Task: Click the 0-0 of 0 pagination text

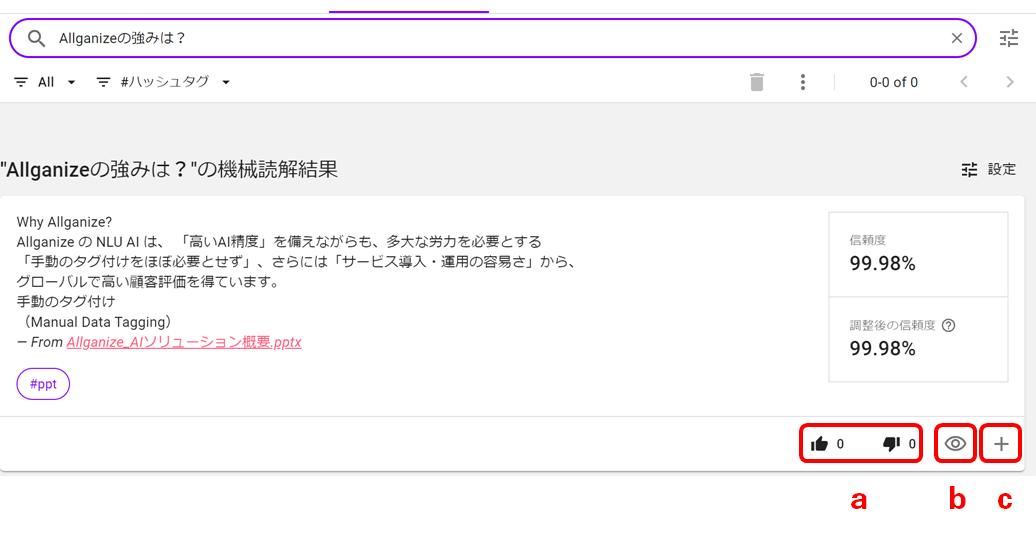Action: [893, 83]
